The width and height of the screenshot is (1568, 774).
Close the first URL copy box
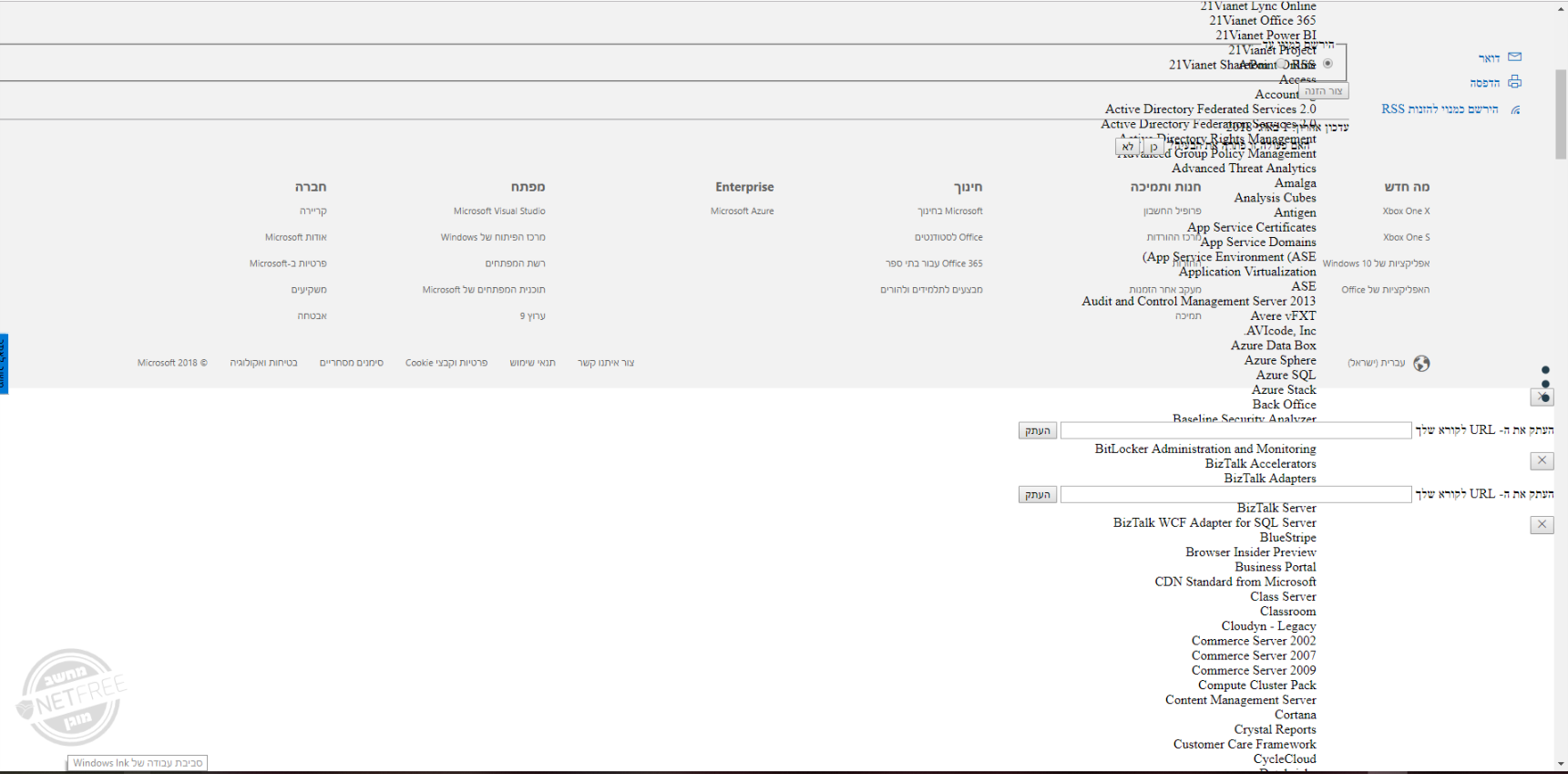pos(1542,397)
